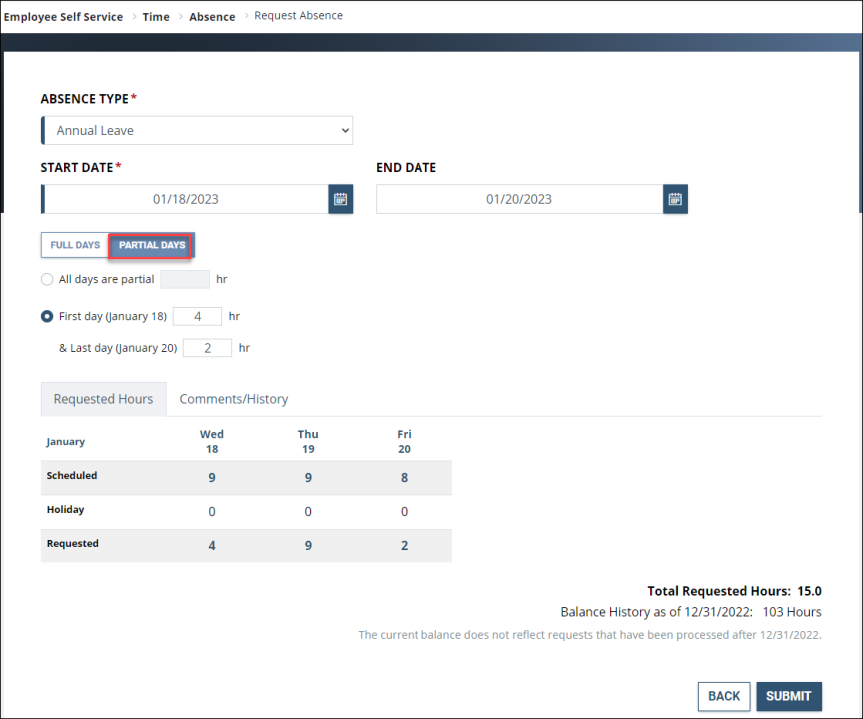This screenshot has width=863, height=719.
Task: Navigate to Employee Self Service breadcrumb
Action: pyautogui.click(x=63, y=16)
